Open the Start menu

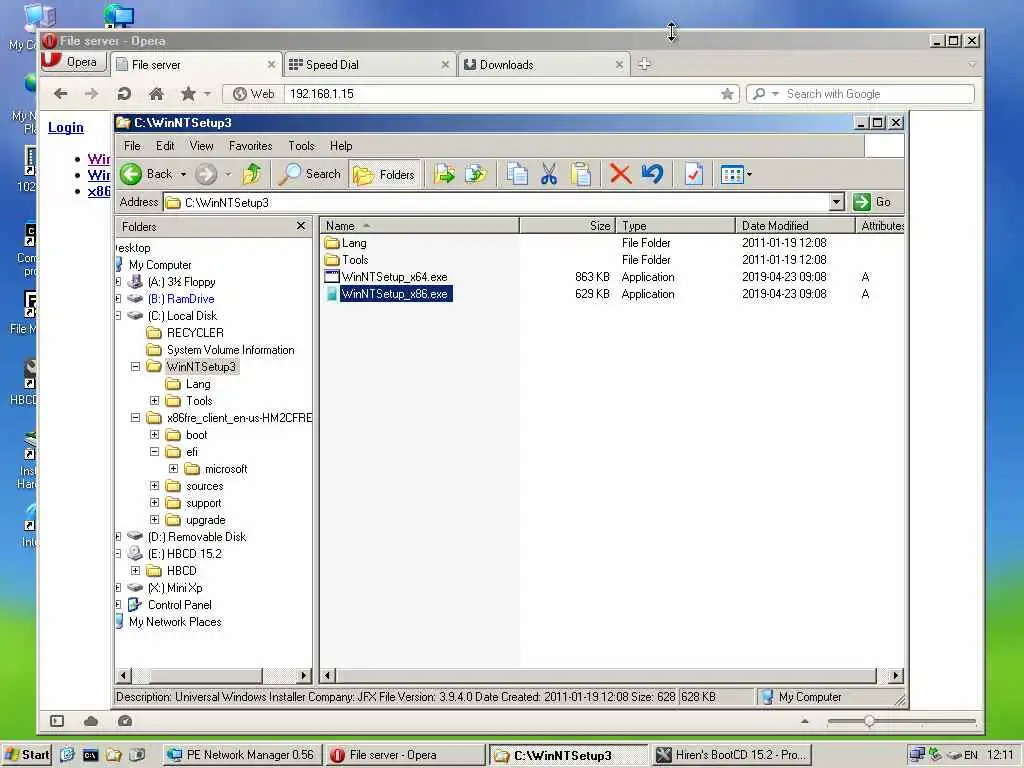[27, 755]
